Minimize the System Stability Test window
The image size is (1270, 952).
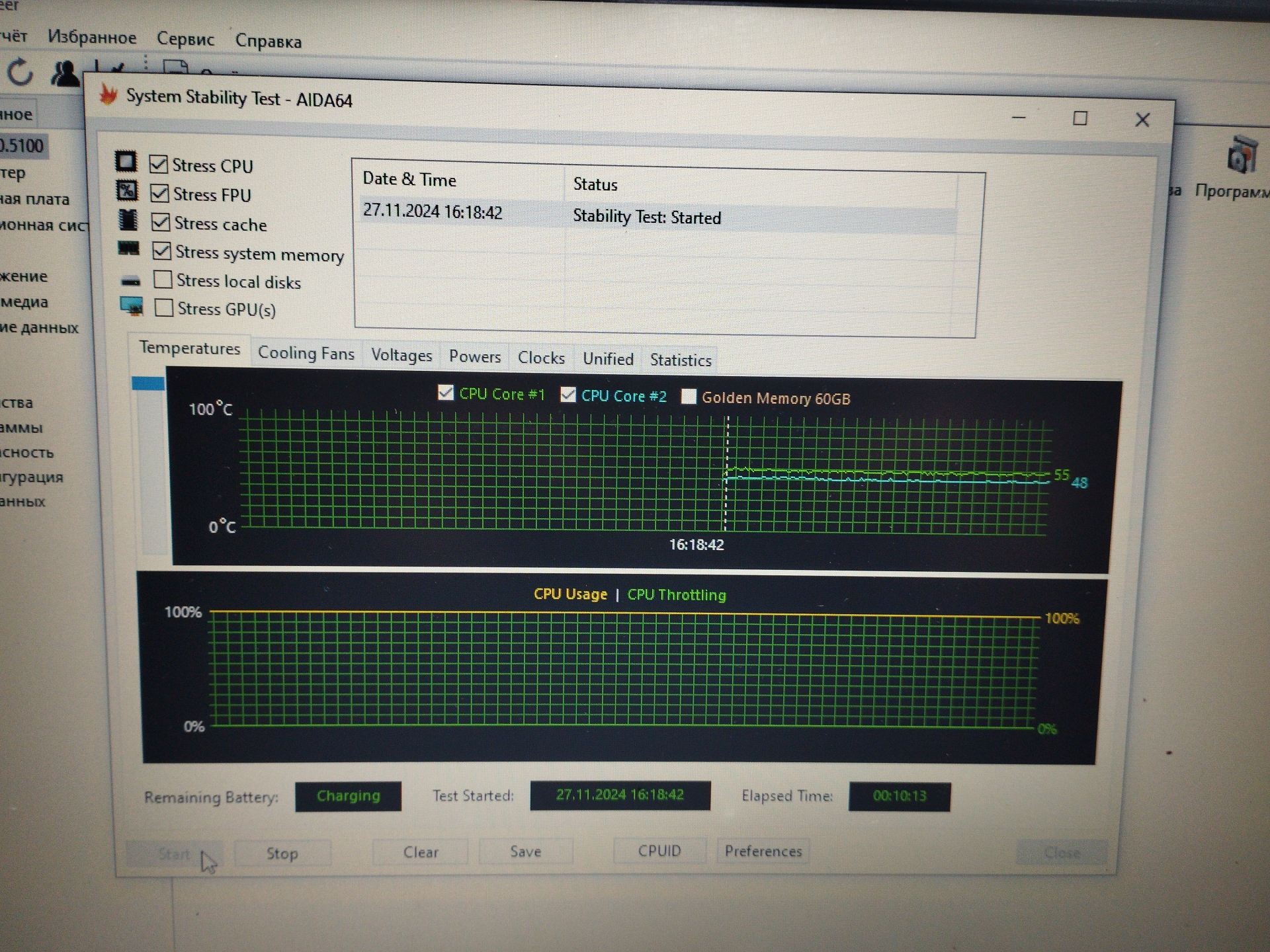tap(1019, 118)
